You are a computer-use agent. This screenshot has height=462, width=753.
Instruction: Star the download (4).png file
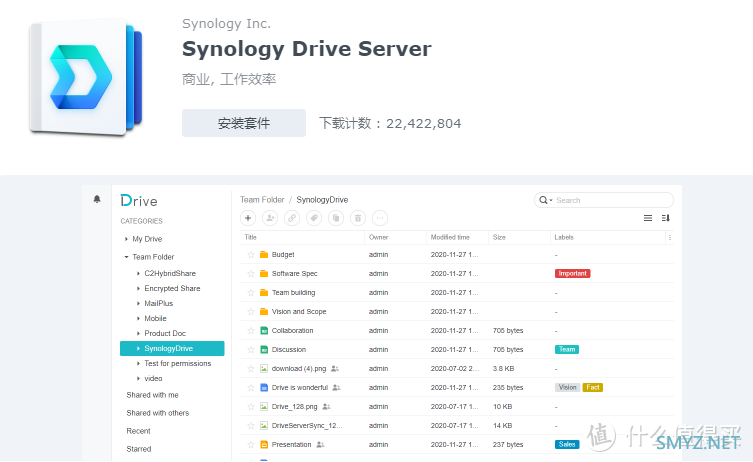pos(251,369)
